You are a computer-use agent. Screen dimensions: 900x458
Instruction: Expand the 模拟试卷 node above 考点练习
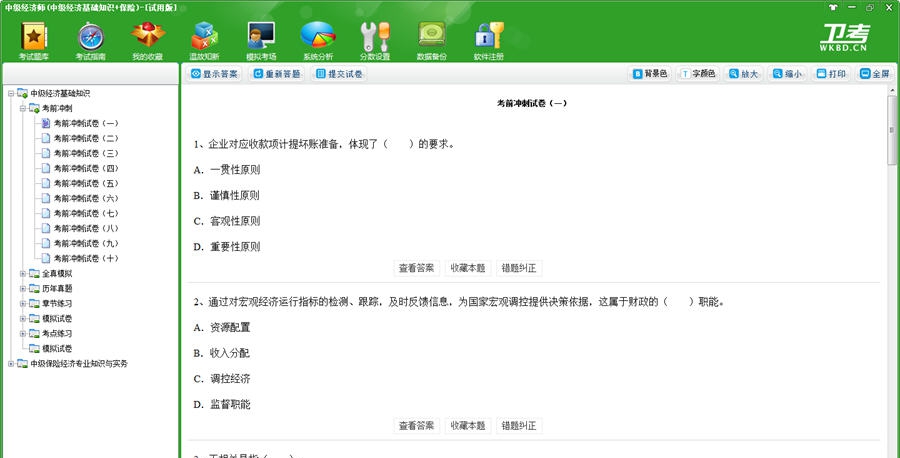click(22, 318)
